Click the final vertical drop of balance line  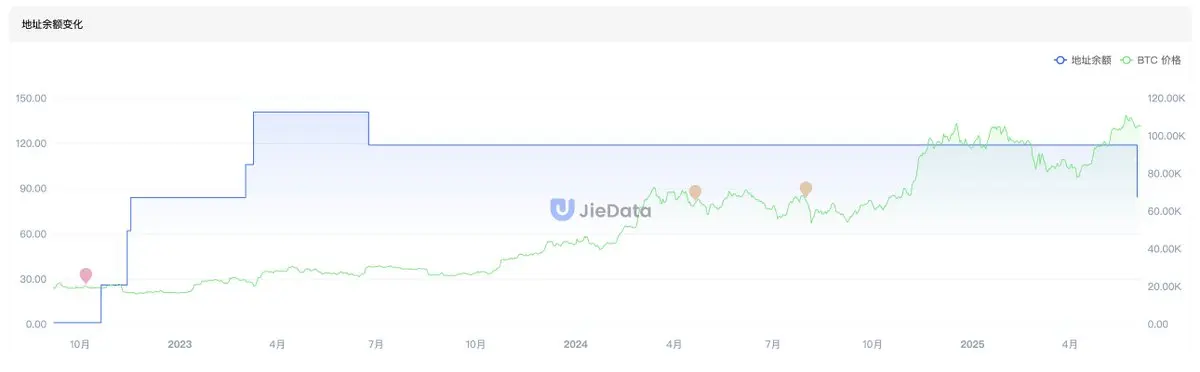tap(1138, 171)
